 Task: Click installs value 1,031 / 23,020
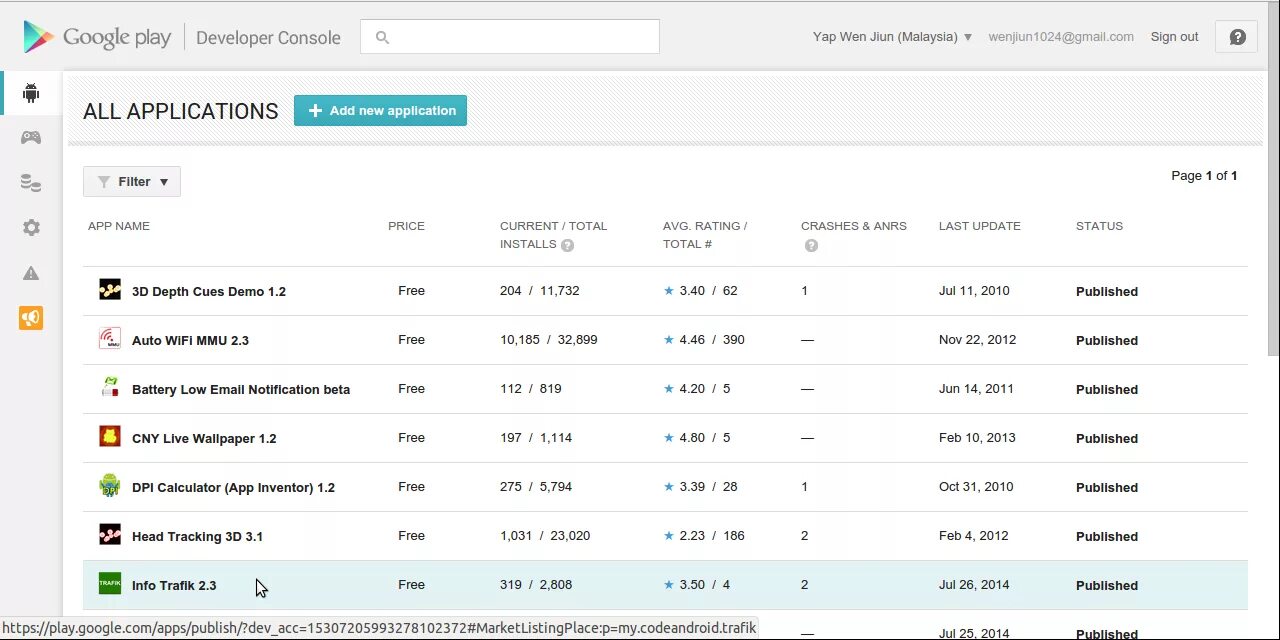[x=545, y=536]
